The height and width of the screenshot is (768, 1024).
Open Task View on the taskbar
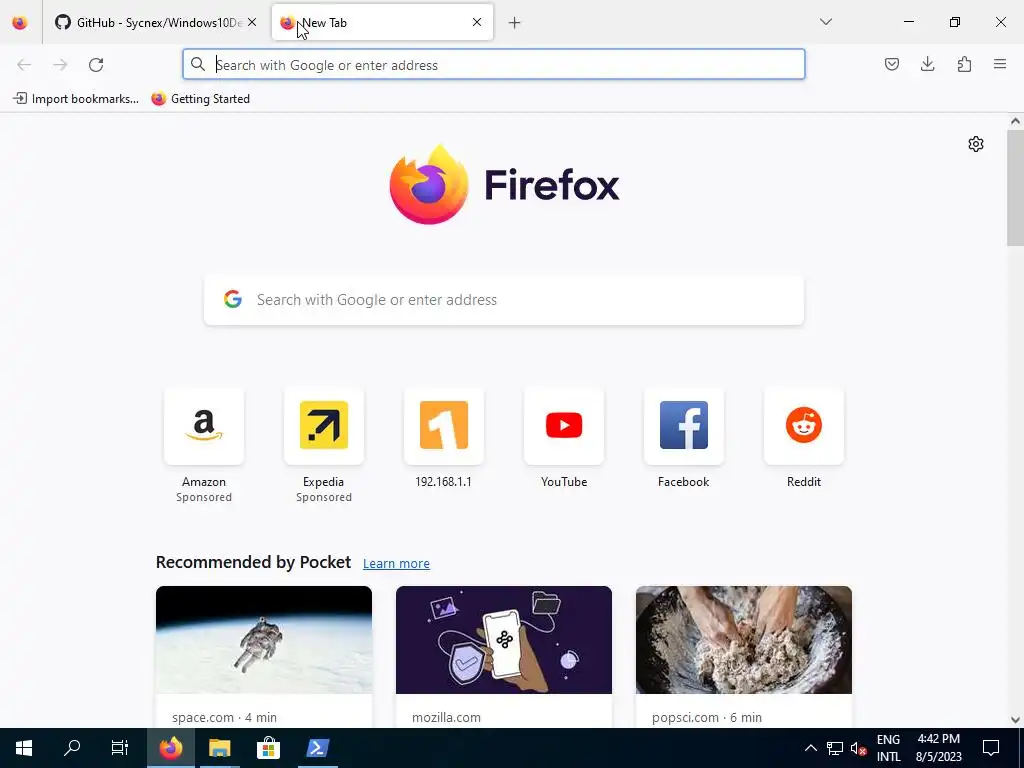tap(120, 748)
